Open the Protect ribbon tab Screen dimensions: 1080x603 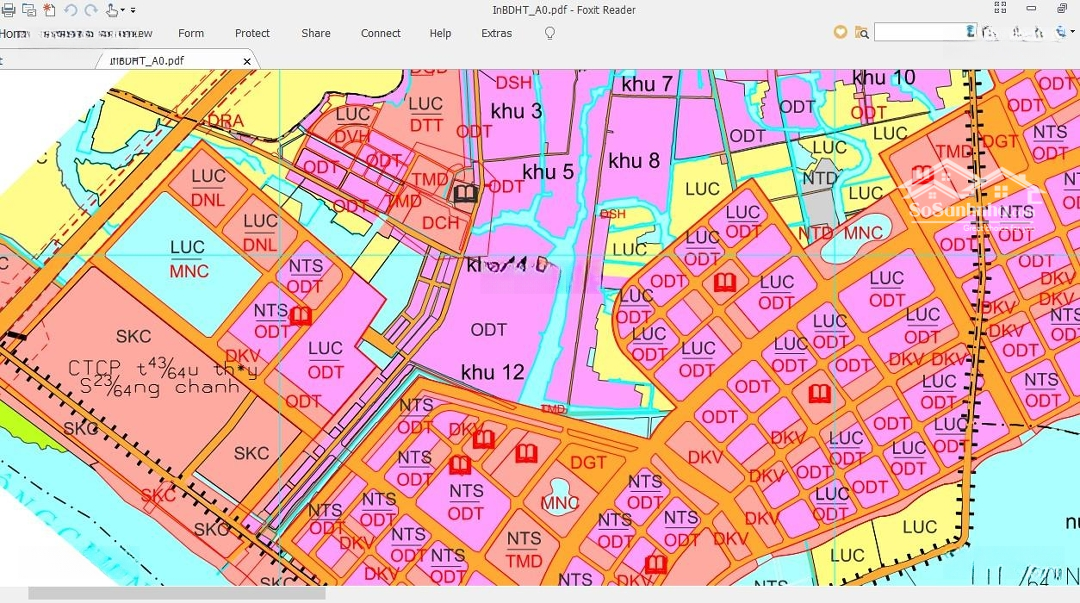252,33
